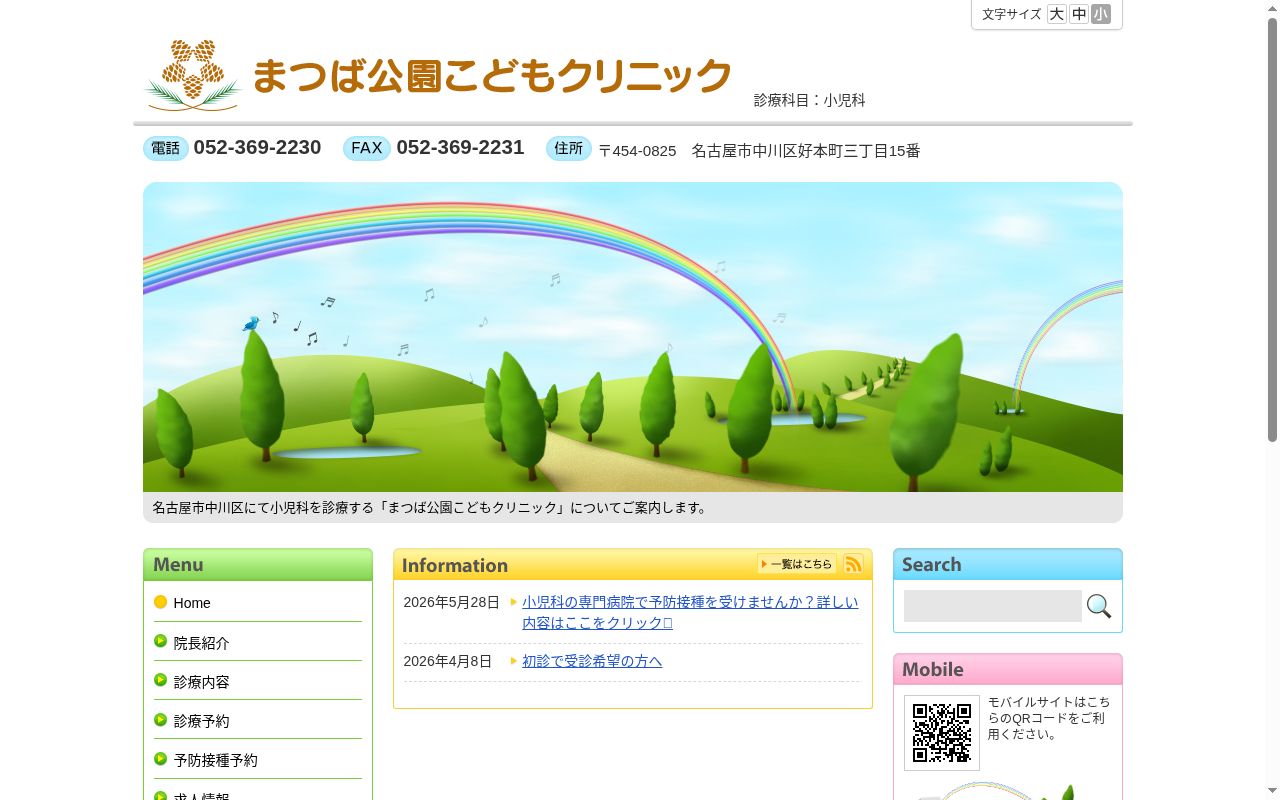Open the Home menu item

click(258, 603)
